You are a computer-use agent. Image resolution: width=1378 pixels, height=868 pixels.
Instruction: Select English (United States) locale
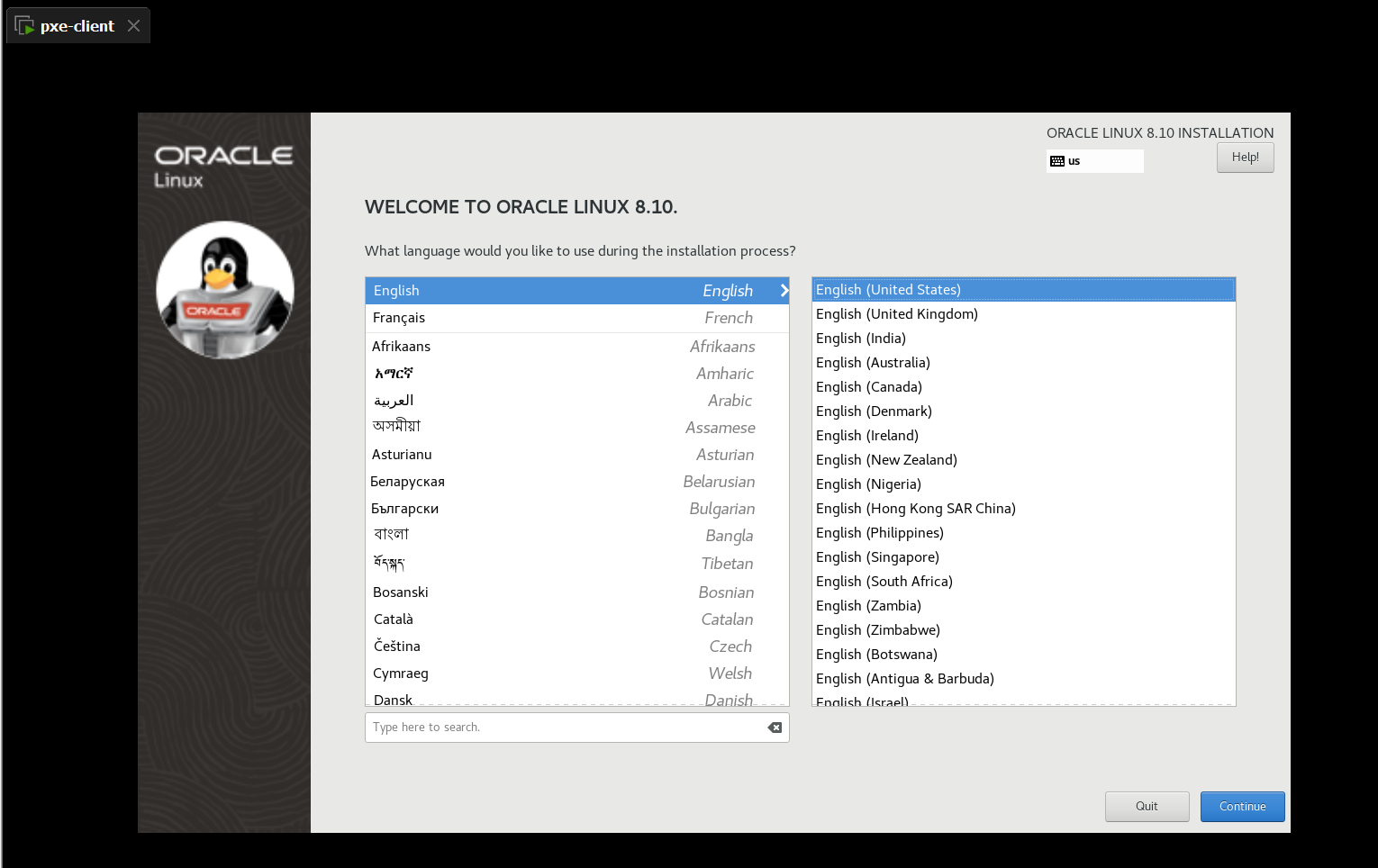[1024, 290]
